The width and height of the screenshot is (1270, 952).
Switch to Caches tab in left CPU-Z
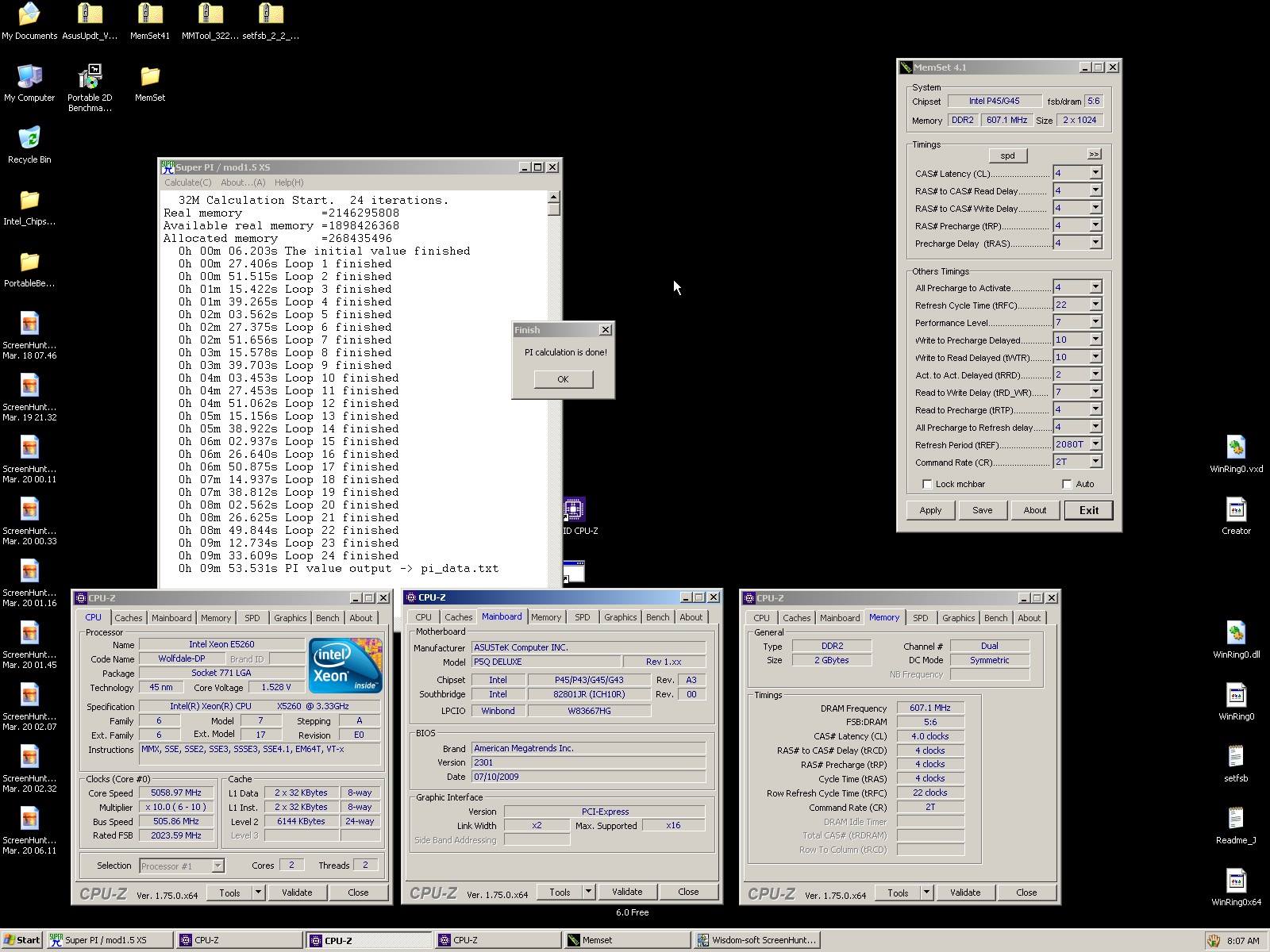pyautogui.click(x=128, y=618)
